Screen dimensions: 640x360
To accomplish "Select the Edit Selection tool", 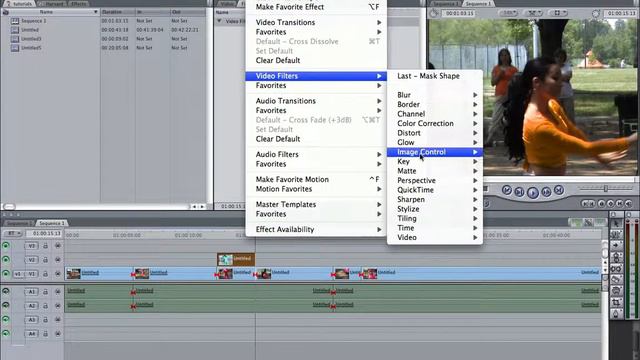I will pos(616,234).
